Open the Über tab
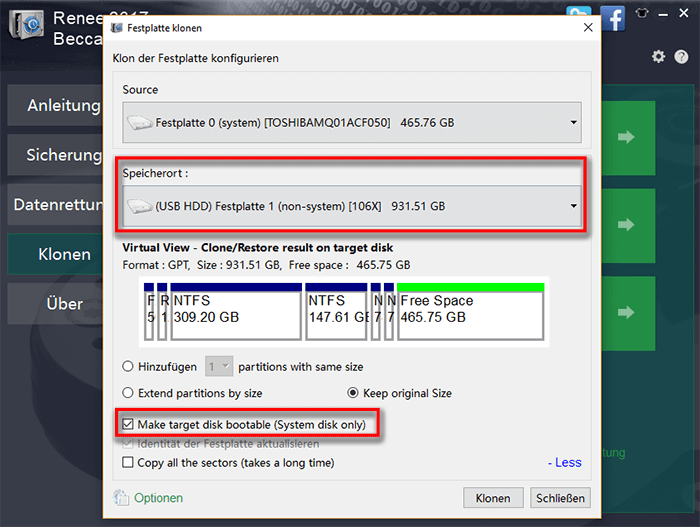700x527 pixels. [55, 304]
